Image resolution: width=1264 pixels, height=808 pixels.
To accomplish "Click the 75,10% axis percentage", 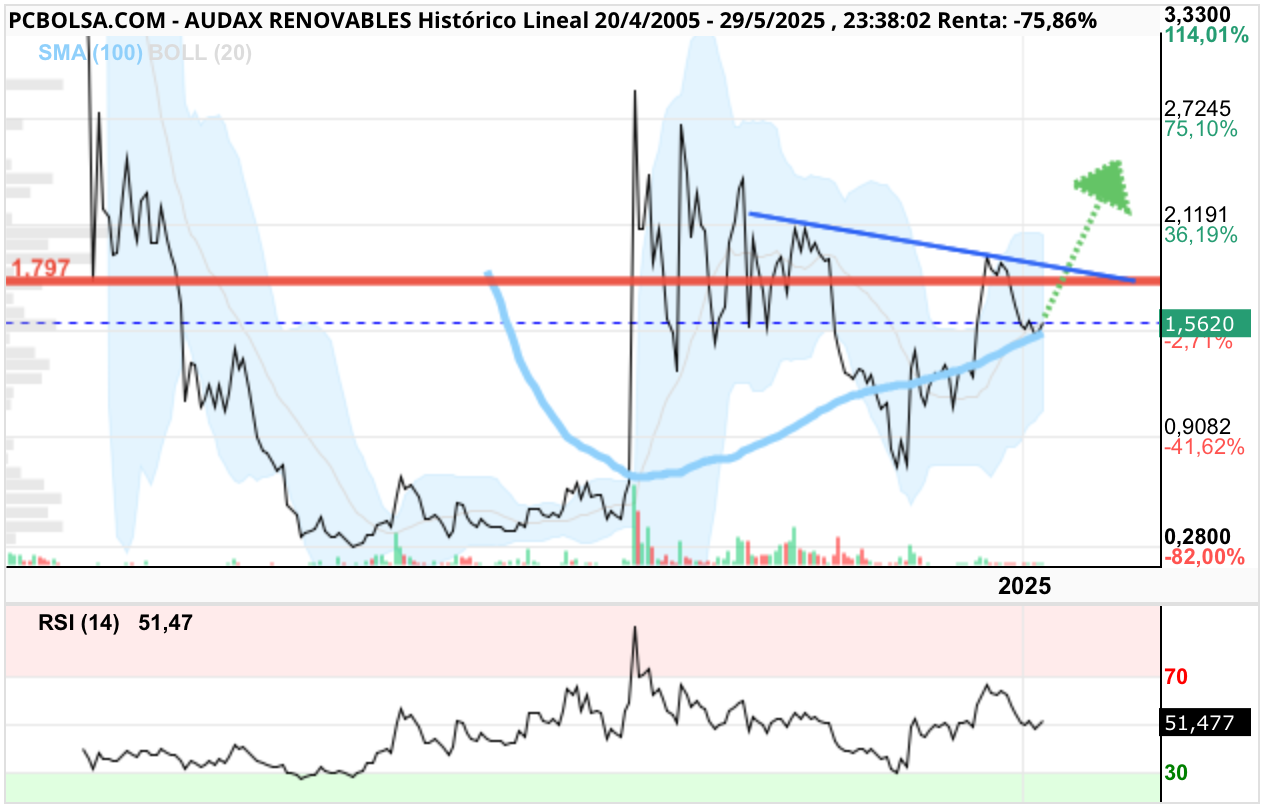I will 1201,129.
